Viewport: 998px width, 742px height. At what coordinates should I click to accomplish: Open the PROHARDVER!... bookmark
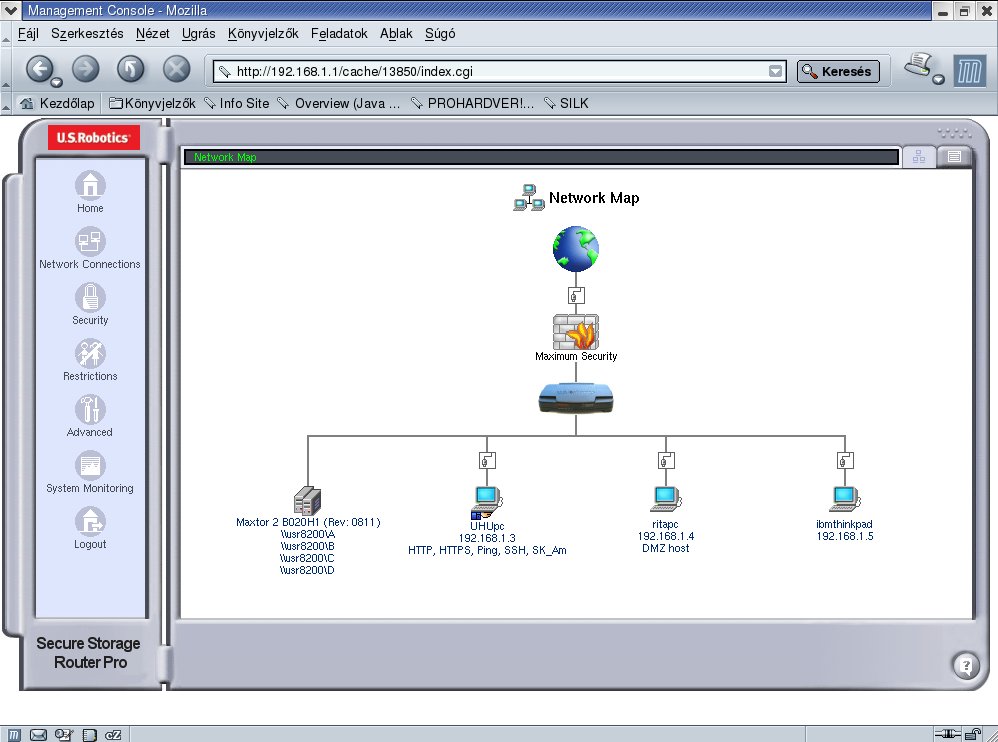[472, 103]
